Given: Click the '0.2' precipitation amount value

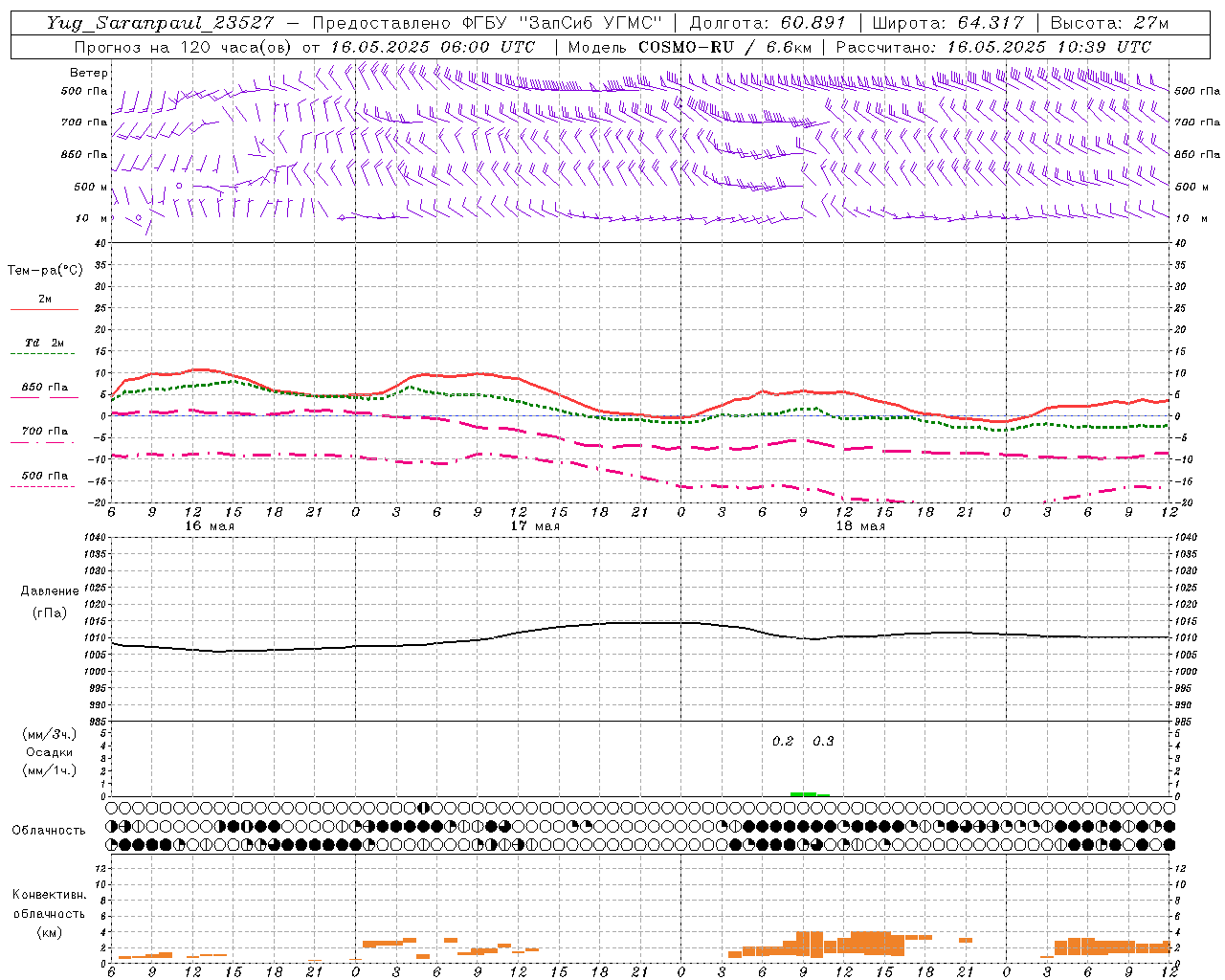Looking at the screenshot, I should [783, 742].
